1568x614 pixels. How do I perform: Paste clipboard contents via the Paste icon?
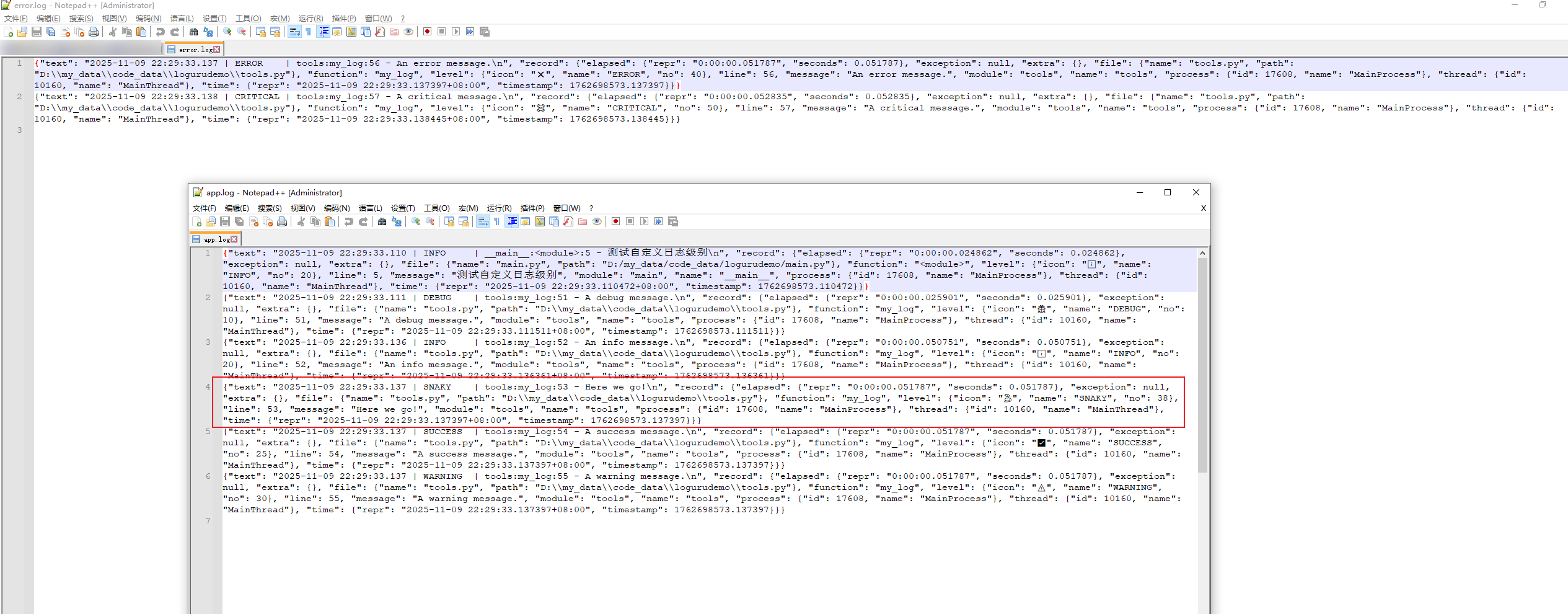pyautogui.click(x=142, y=32)
